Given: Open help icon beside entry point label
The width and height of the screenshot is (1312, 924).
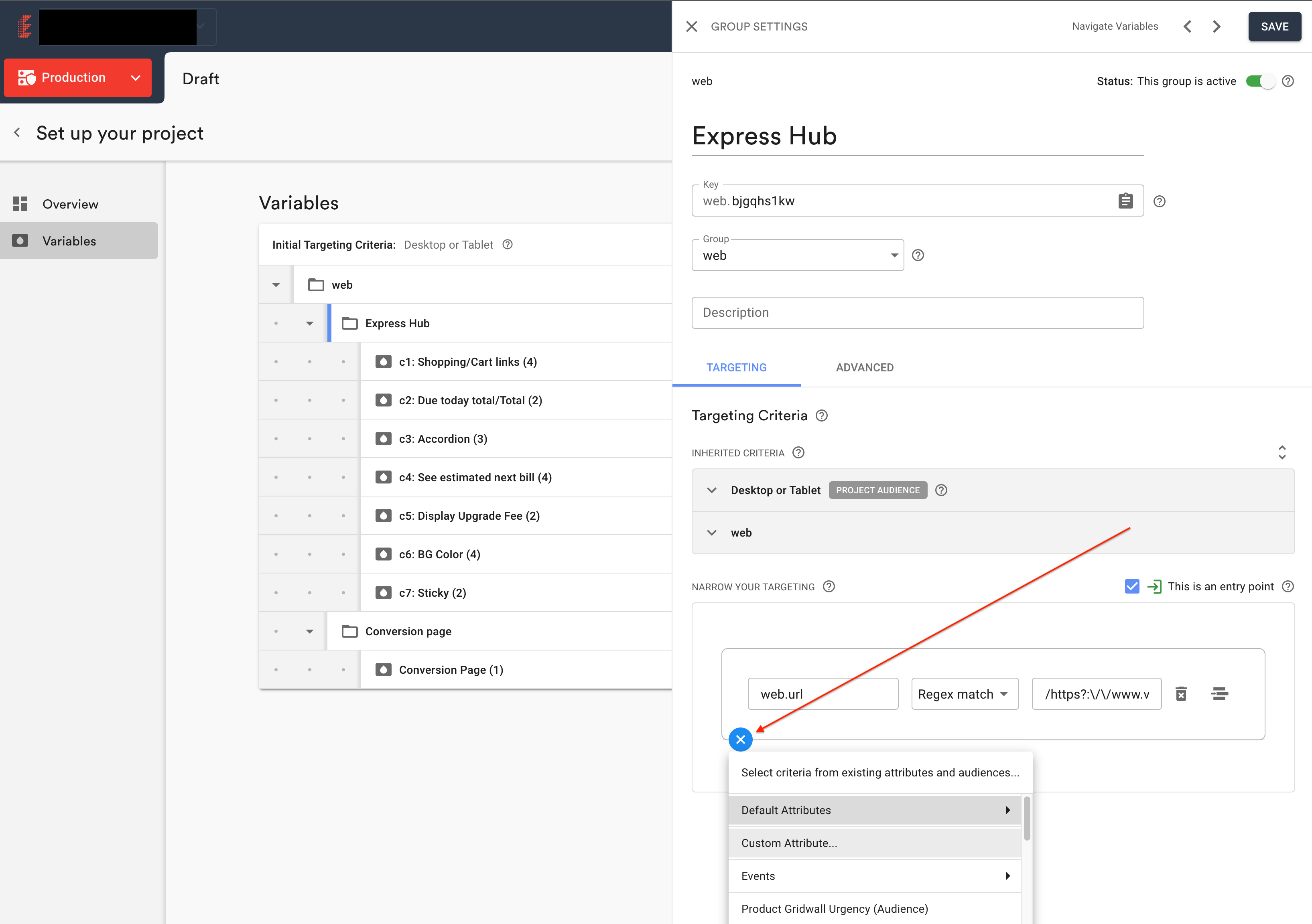Looking at the screenshot, I should coord(1288,586).
